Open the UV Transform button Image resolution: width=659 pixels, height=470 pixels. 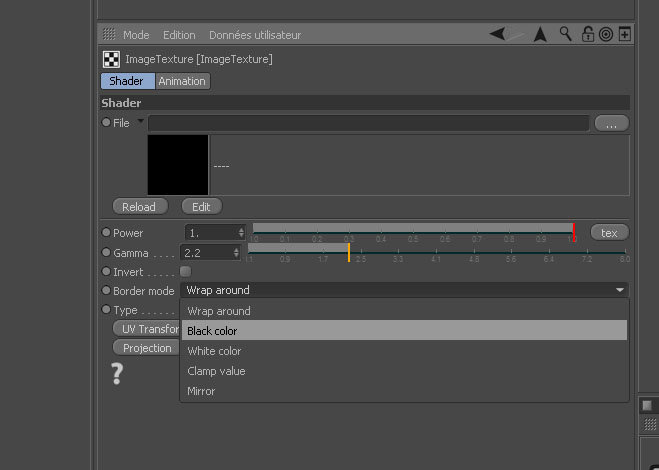coord(146,329)
